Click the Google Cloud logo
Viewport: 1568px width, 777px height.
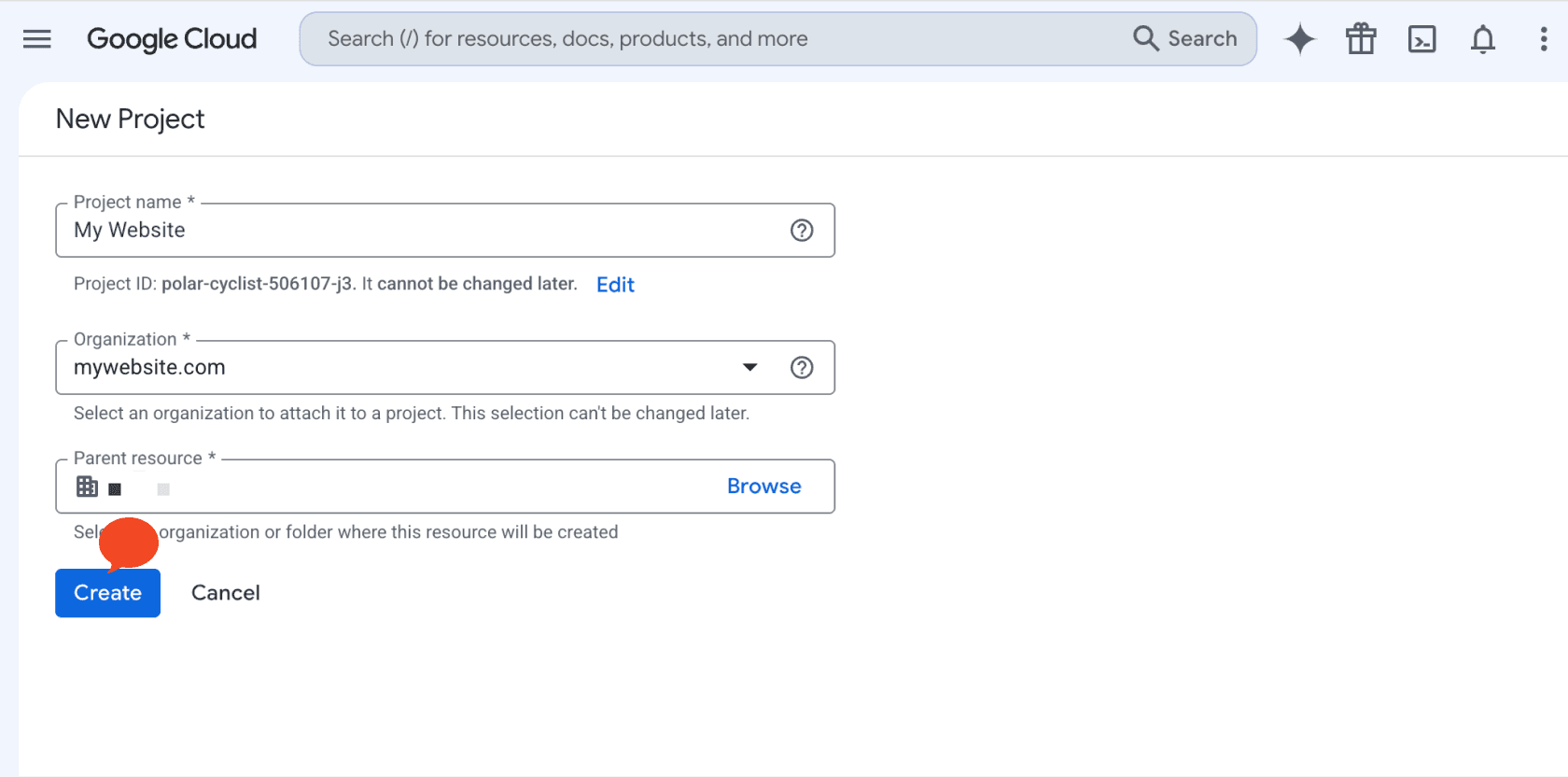point(172,38)
